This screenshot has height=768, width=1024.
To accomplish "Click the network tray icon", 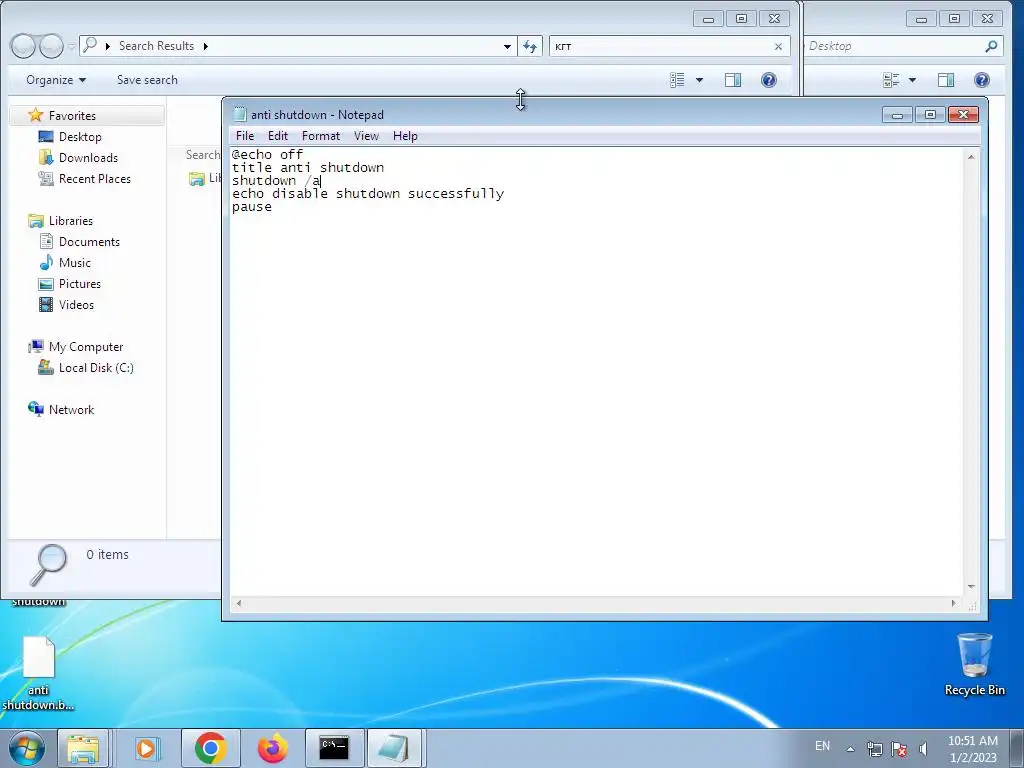I will [874, 749].
